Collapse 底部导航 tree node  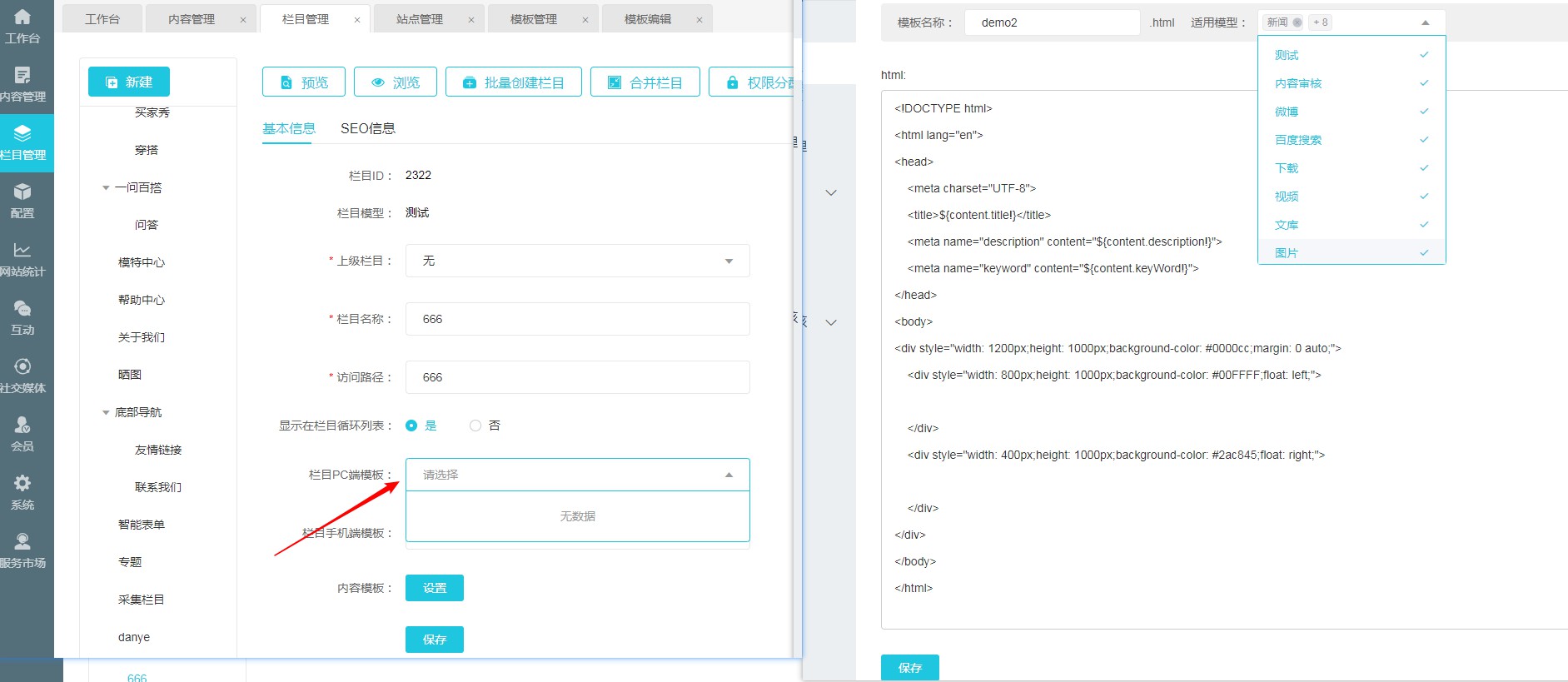point(106,413)
